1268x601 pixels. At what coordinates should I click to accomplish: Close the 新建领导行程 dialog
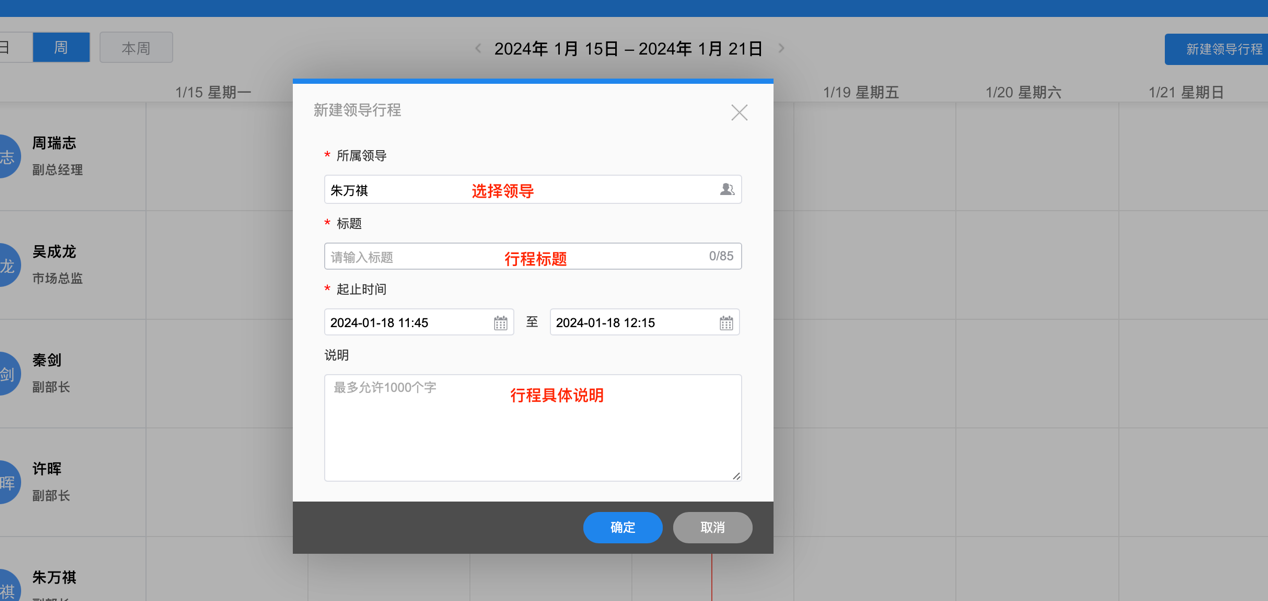click(739, 113)
